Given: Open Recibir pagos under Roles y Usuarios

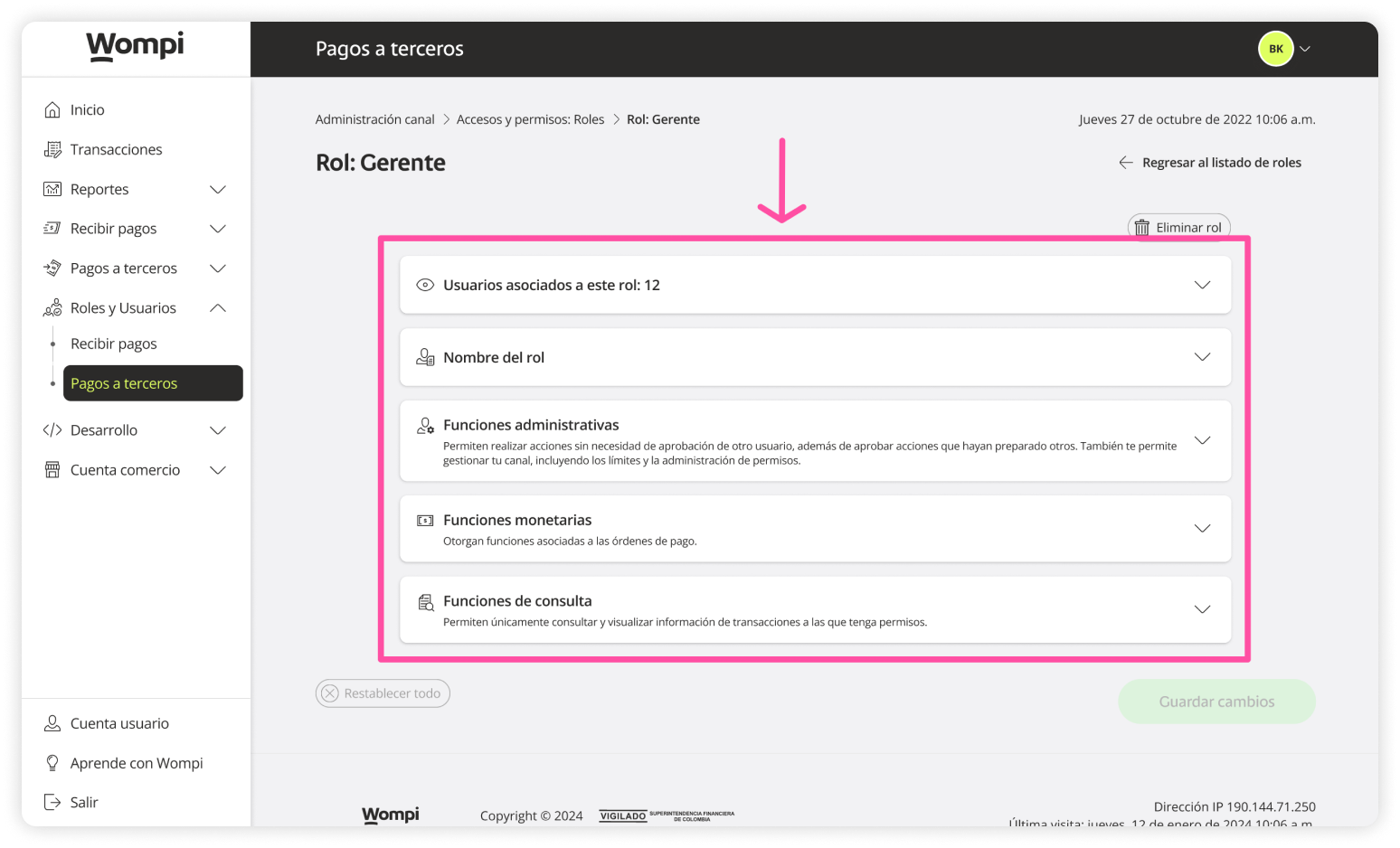Looking at the screenshot, I should coord(114,344).
